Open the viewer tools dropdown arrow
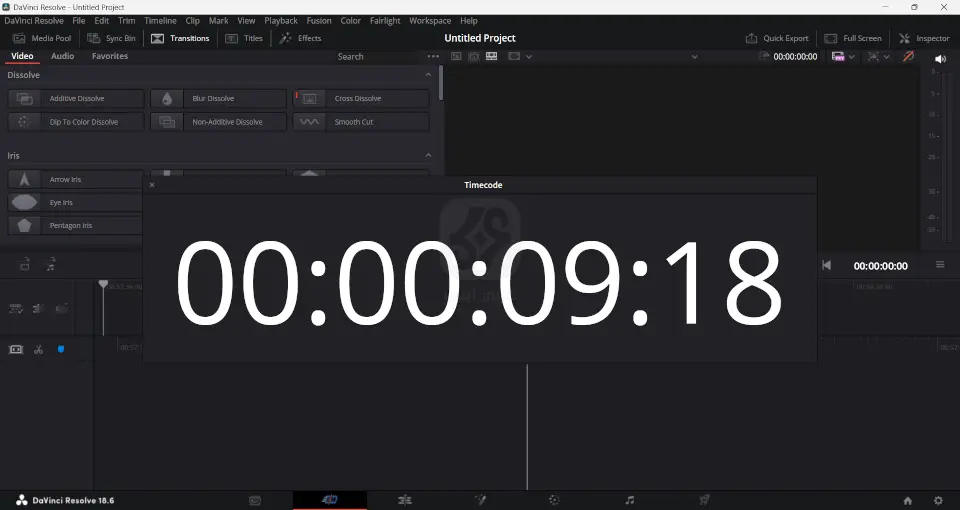This screenshot has width=960, height=510. (887, 56)
